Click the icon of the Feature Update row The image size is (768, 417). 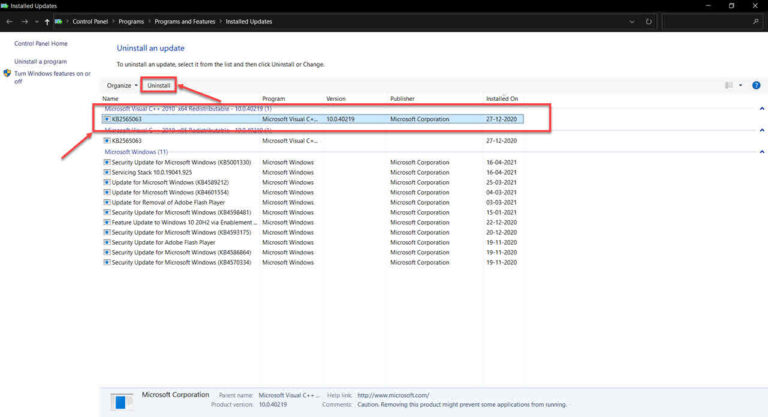point(107,222)
